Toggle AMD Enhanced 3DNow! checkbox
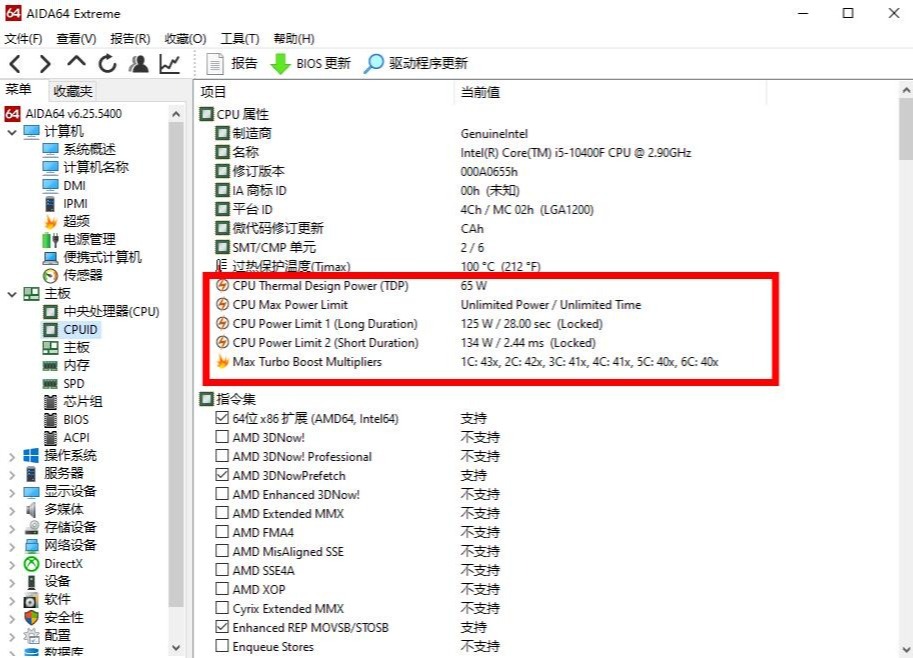The image size is (913, 658). point(222,494)
